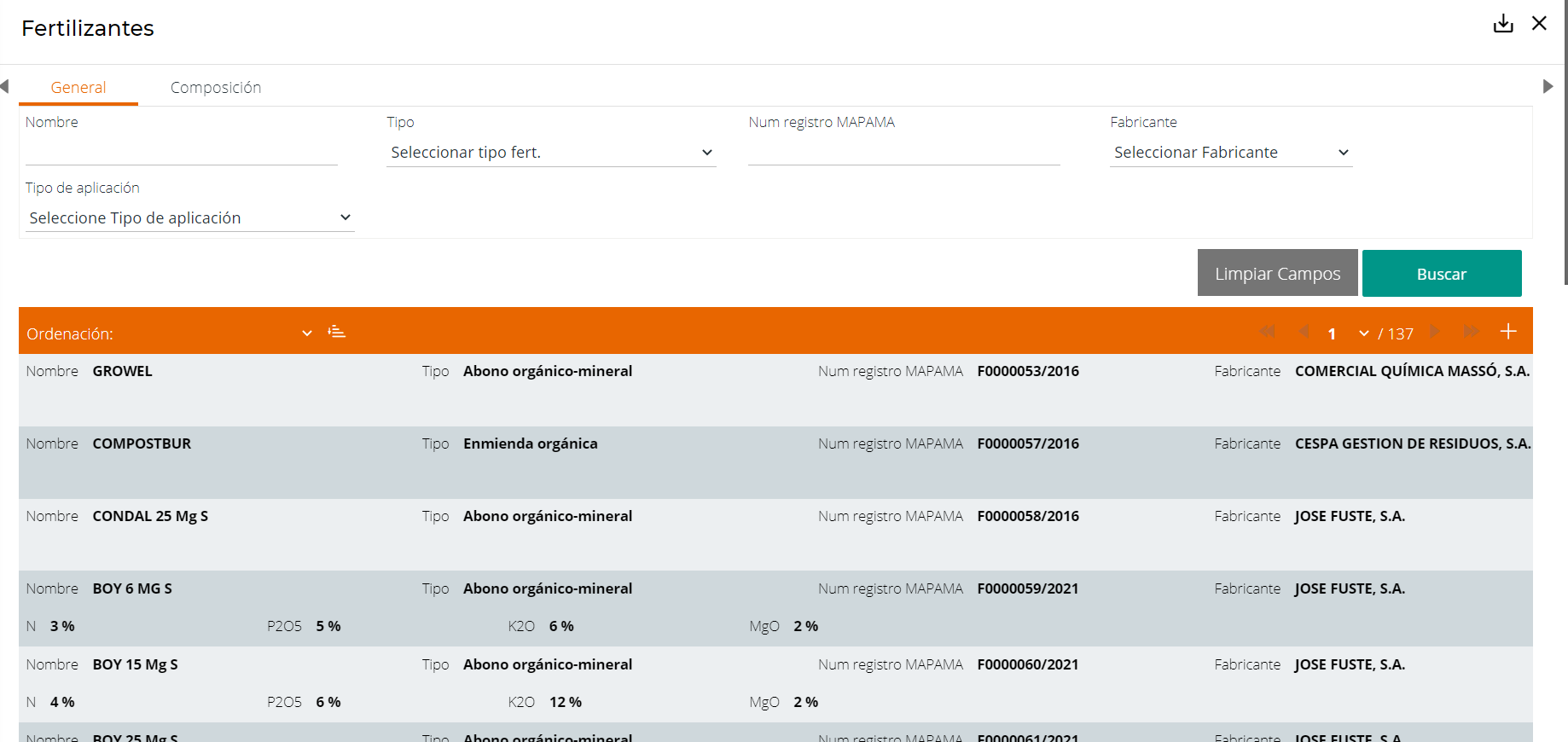The height and width of the screenshot is (742, 1568).
Task: Jump to the last results page
Action: tap(1471, 332)
